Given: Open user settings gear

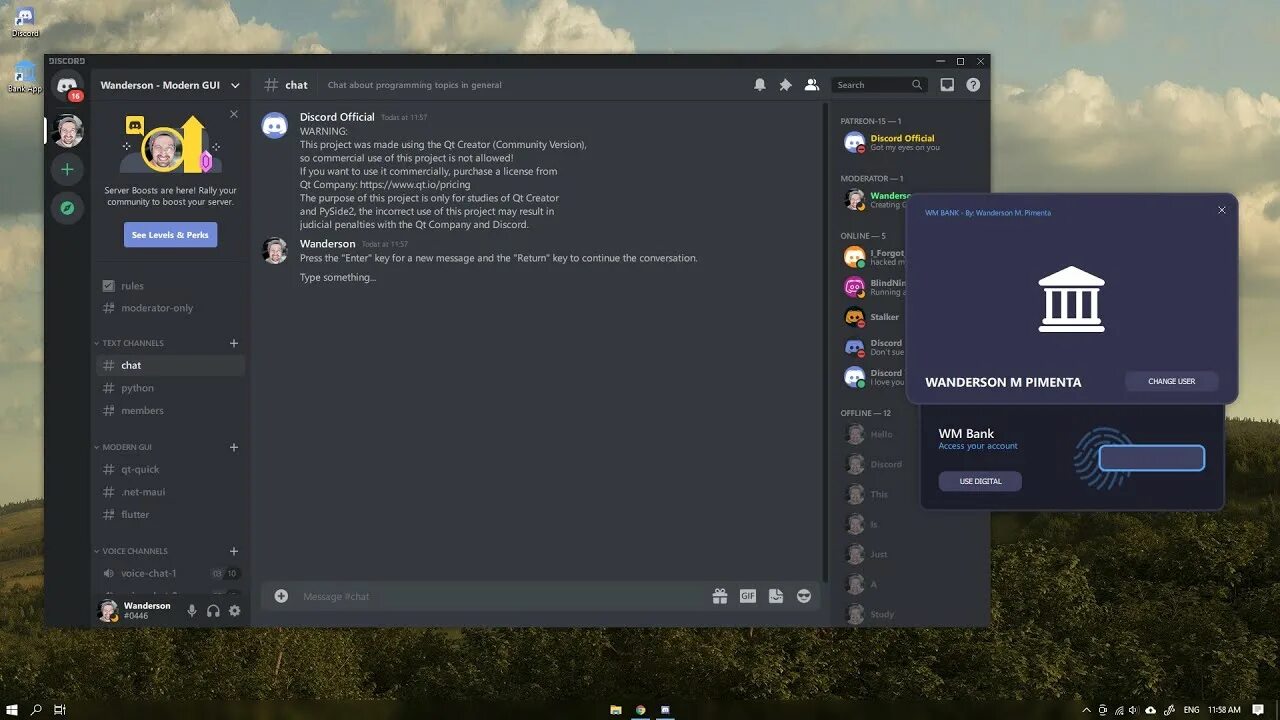Looking at the screenshot, I should pos(235,610).
